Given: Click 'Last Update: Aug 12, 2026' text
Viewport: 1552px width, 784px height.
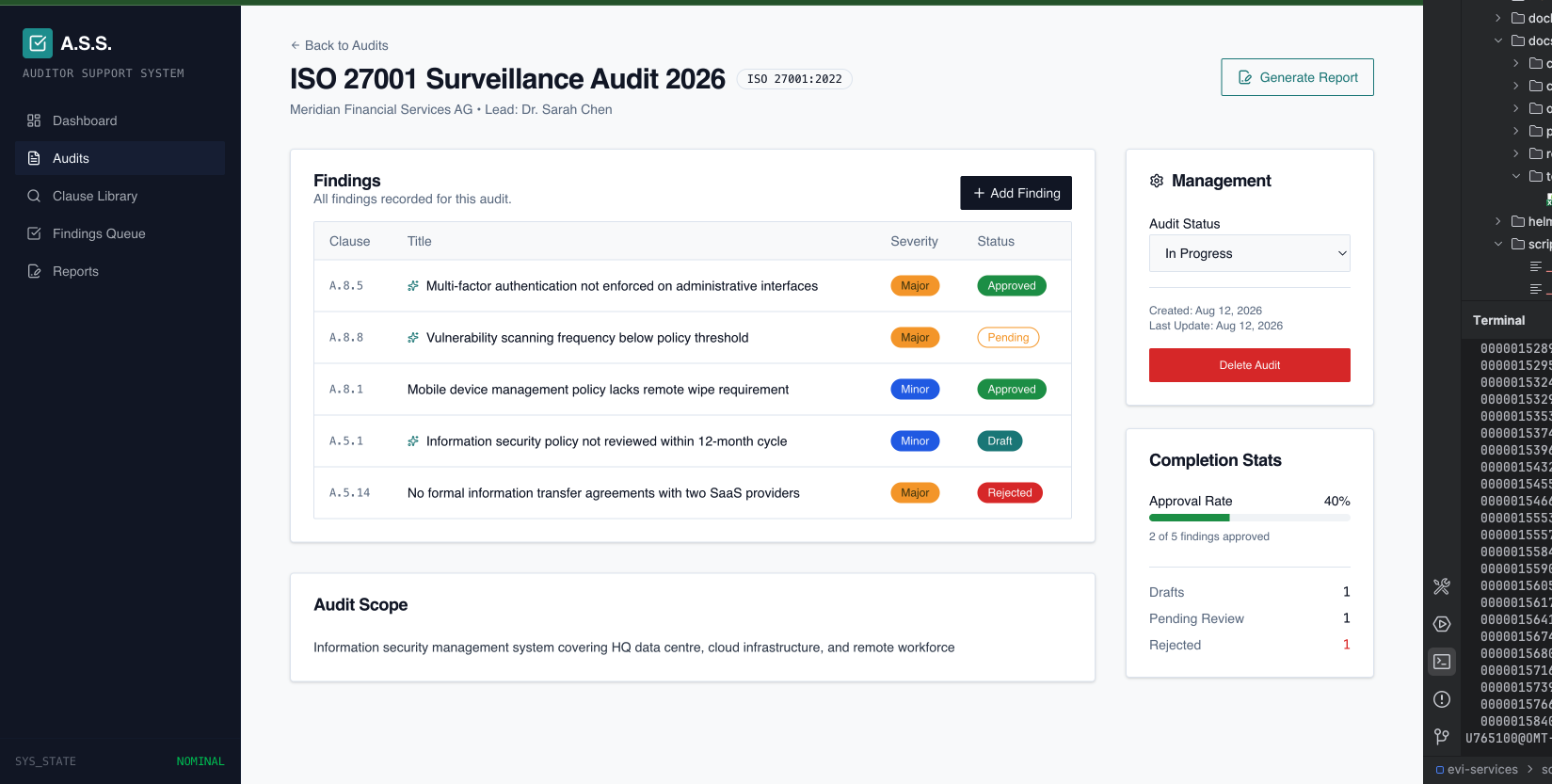Looking at the screenshot, I should tap(1216, 326).
